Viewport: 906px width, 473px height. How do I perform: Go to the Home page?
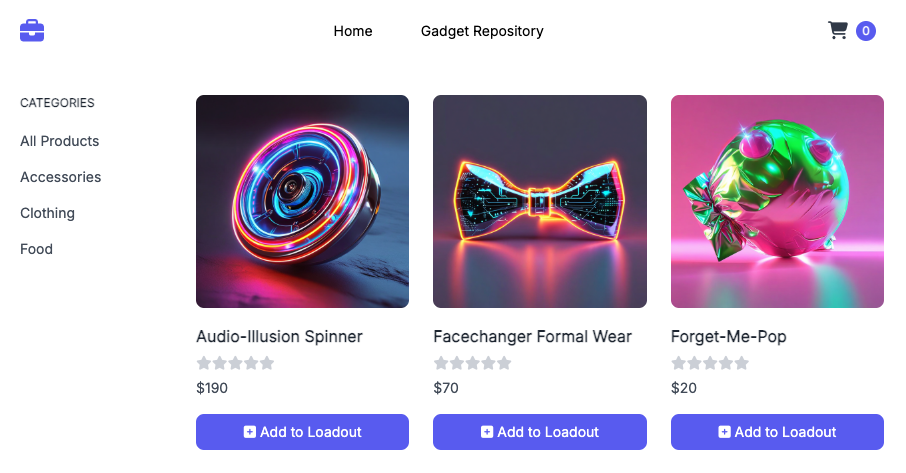click(352, 31)
